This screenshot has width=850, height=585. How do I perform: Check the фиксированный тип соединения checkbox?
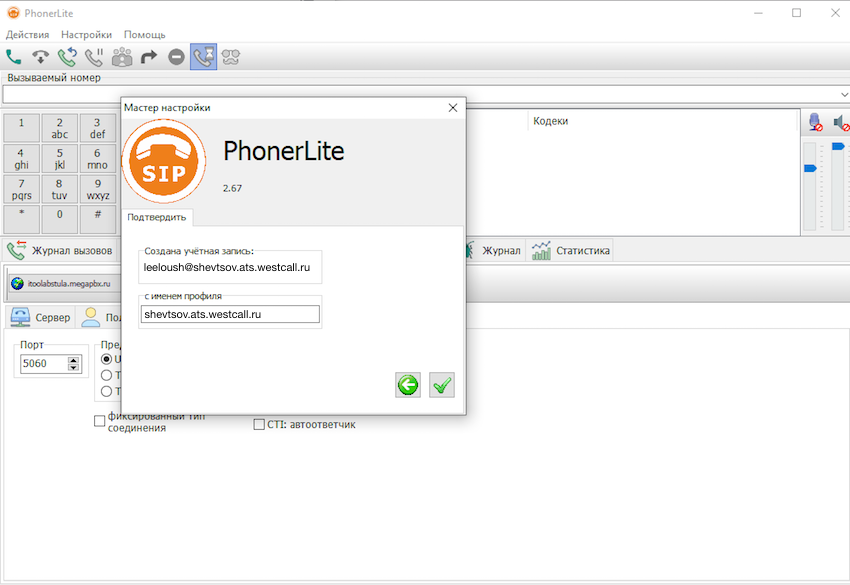pos(99,421)
